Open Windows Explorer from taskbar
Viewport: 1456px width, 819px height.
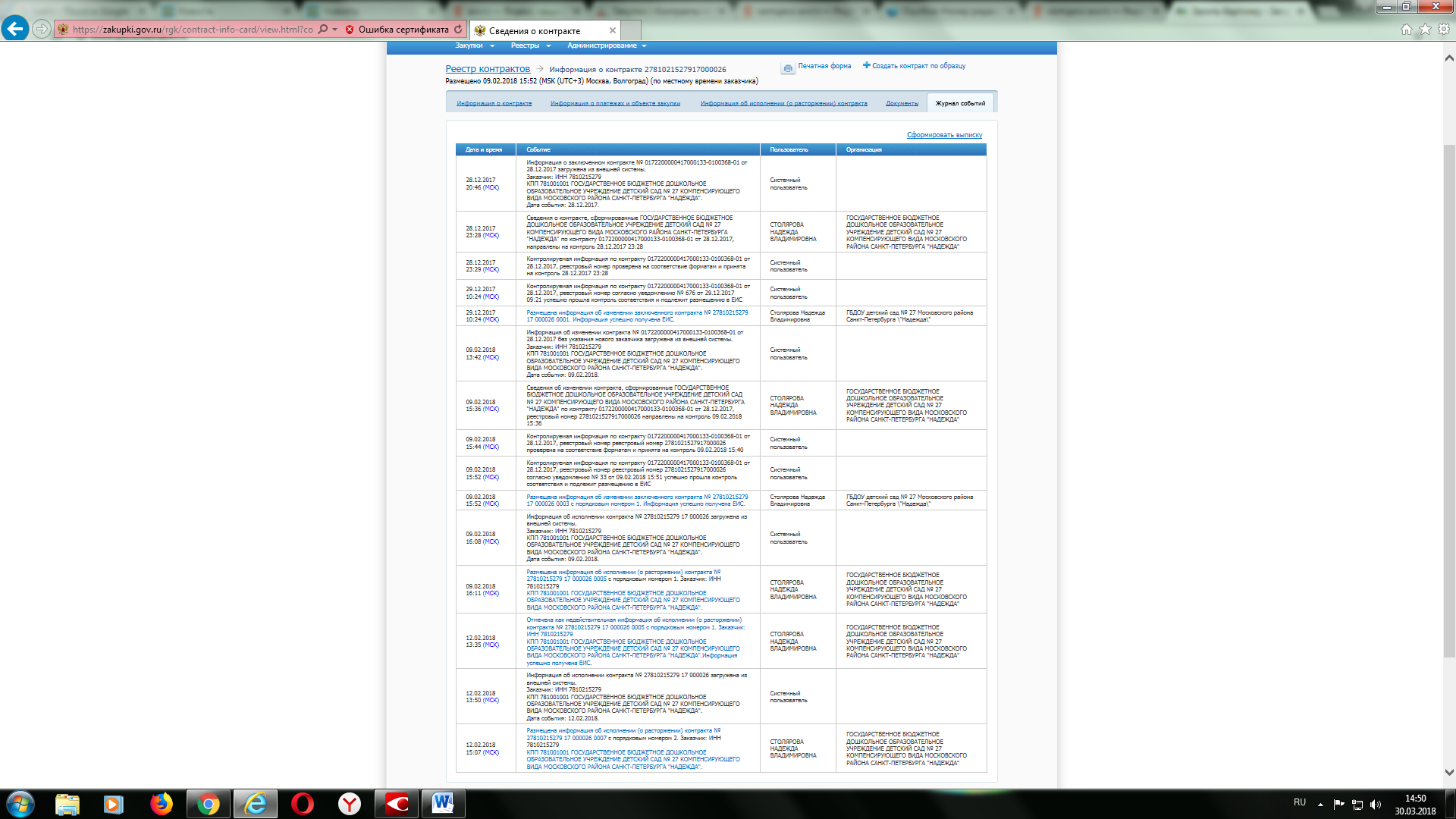click(67, 804)
